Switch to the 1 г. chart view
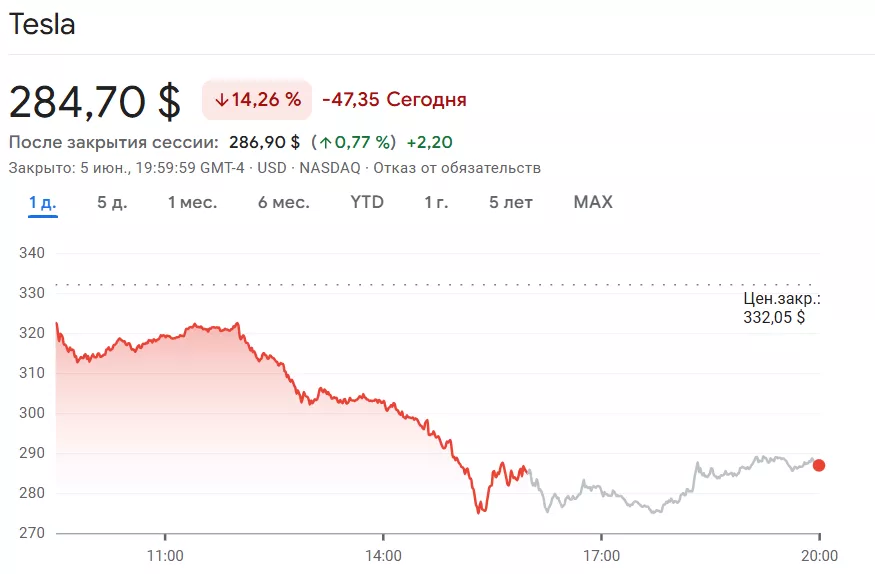 436,203
